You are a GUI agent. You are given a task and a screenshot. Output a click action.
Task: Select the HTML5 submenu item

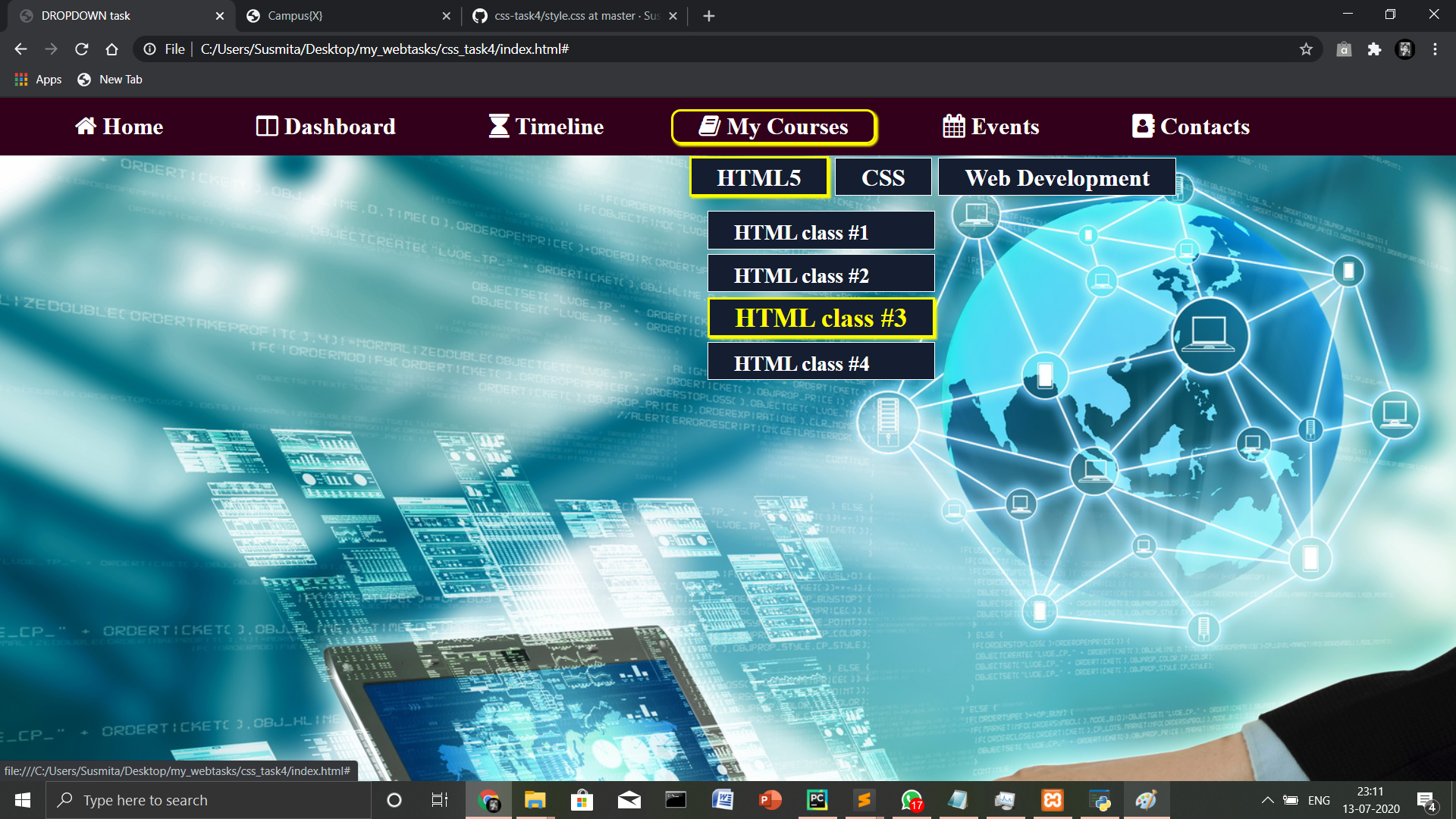[759, 177]
